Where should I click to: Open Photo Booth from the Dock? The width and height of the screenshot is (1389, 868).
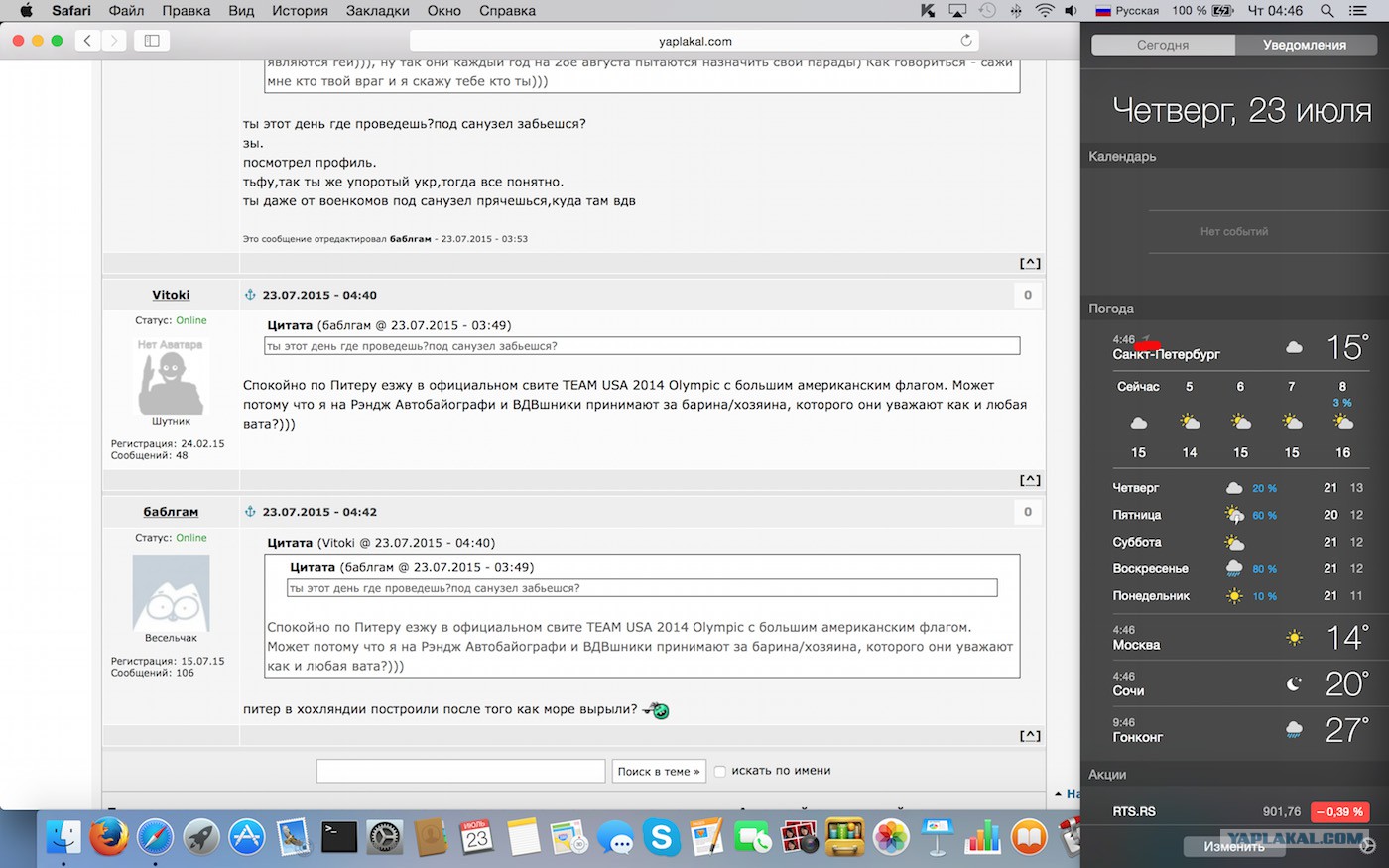[799, 838]
